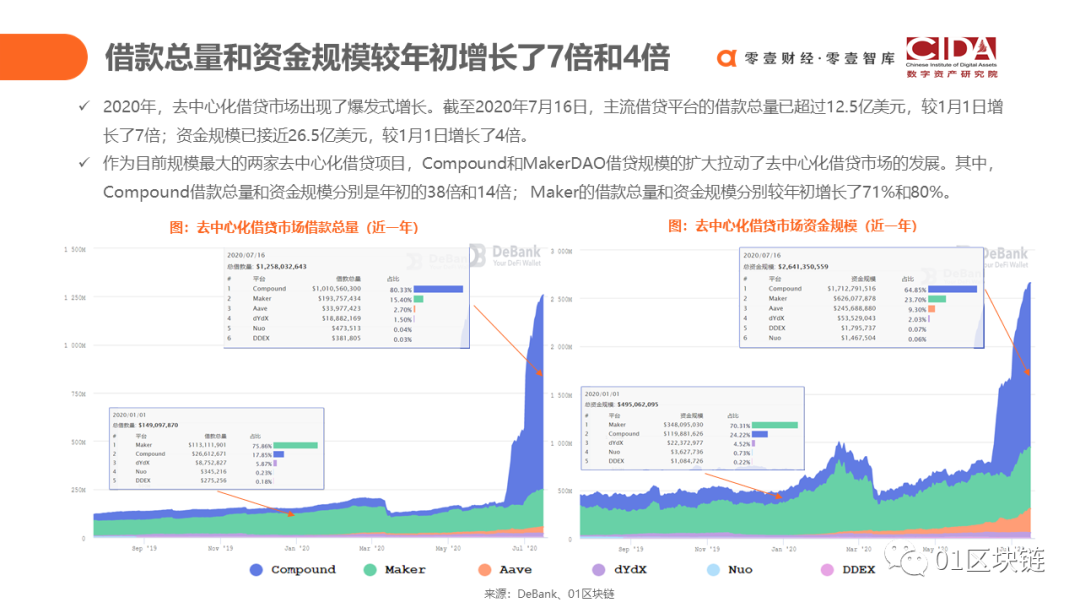Click the light blue Nuo legend dot
This screenshot has width=1080, height=608.
pyautogui.click(x=713, y=570)
